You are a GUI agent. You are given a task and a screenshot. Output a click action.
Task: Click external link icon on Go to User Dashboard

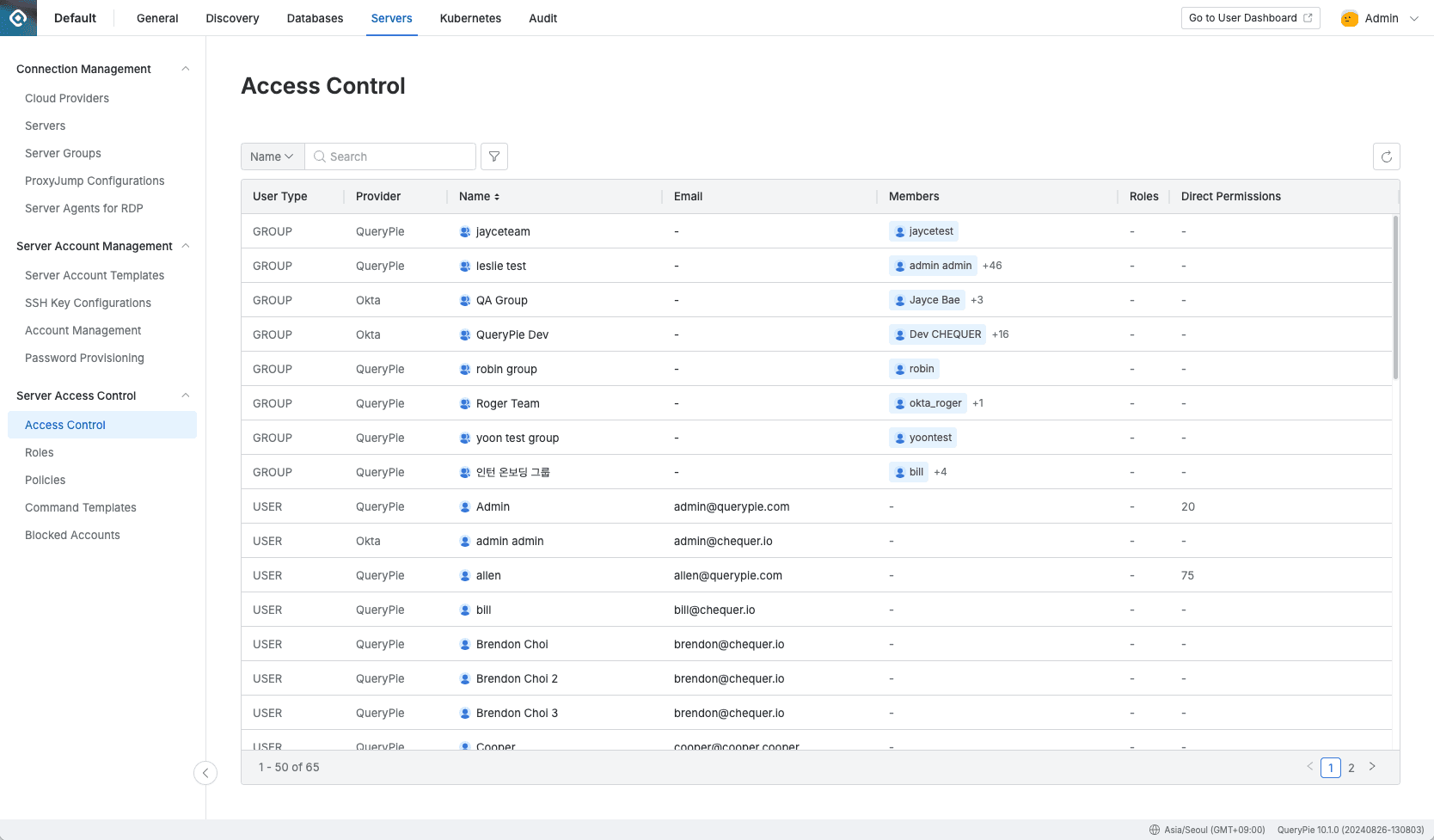pyautogui.click(x=1308, y=17)
